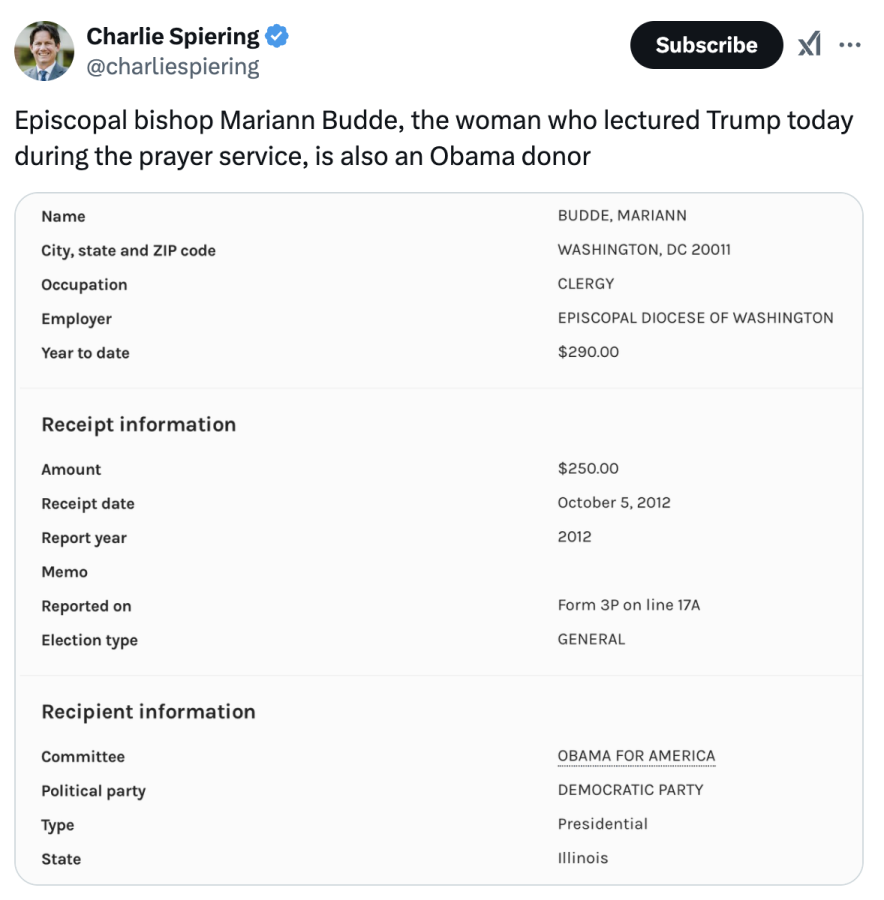Click the October 5, 2012 receipt date
Image resolution: width=884 pixels, height=900 pixels.
point(614,502)
